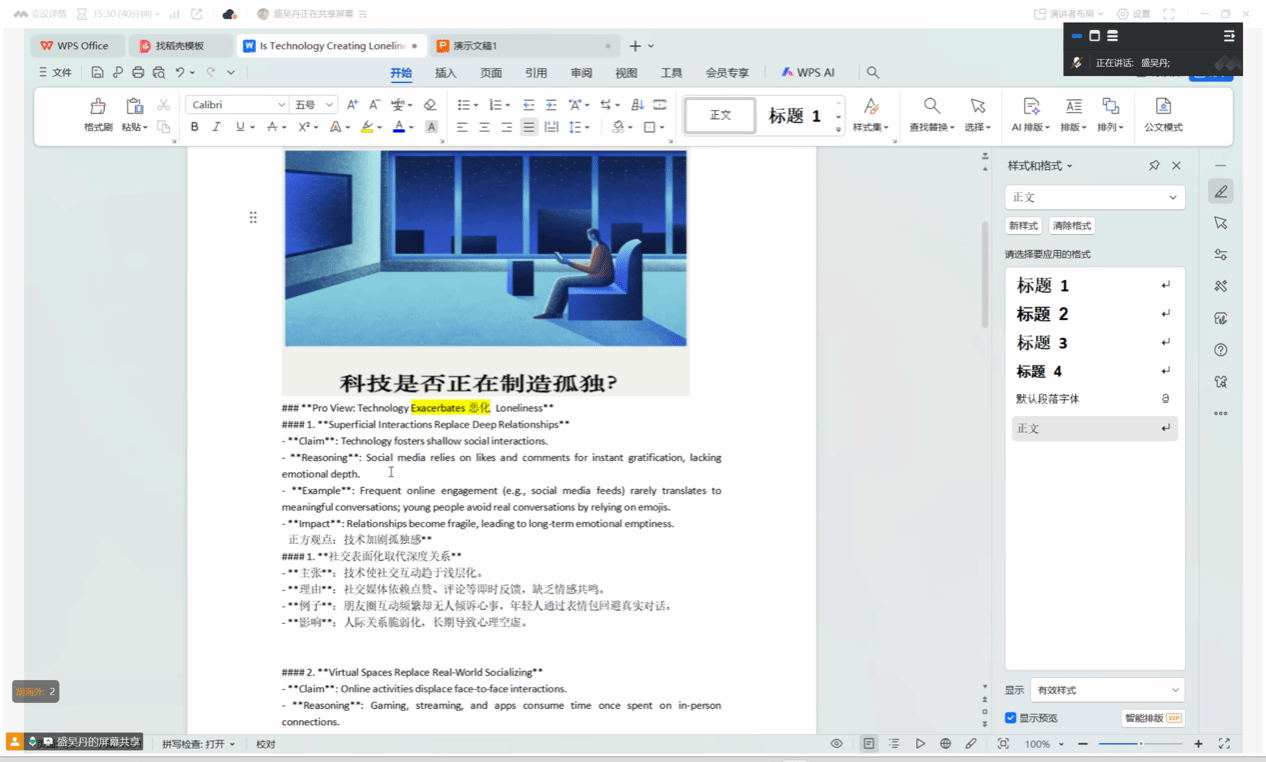This screenshot has width=1266, height=762.
Task: Toggle Underline formatting
Action: (x=239, y=127)
